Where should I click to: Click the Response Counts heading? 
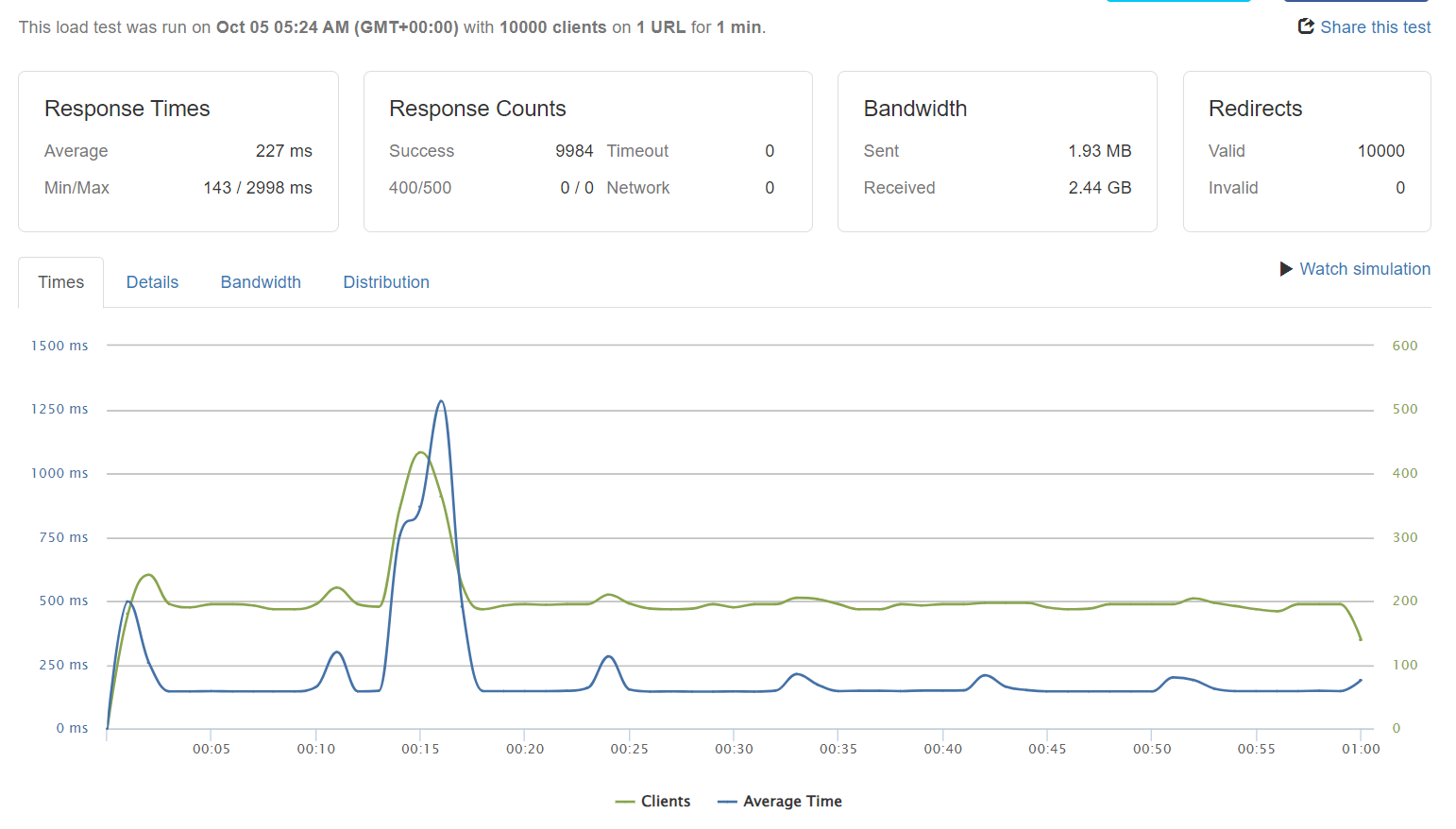[x=478, y=109]
